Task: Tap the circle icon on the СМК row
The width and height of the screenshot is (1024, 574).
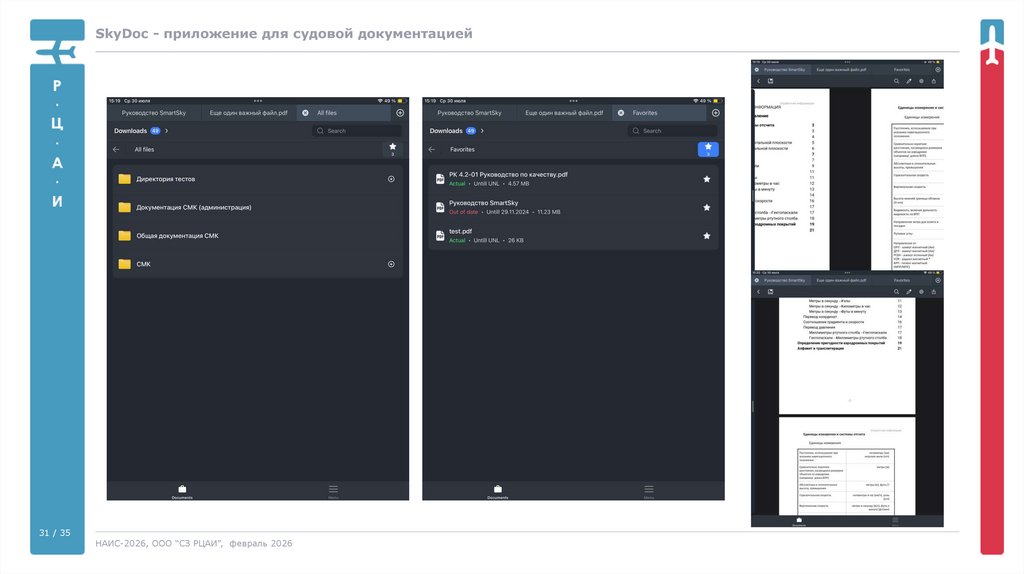Action: 391,264
